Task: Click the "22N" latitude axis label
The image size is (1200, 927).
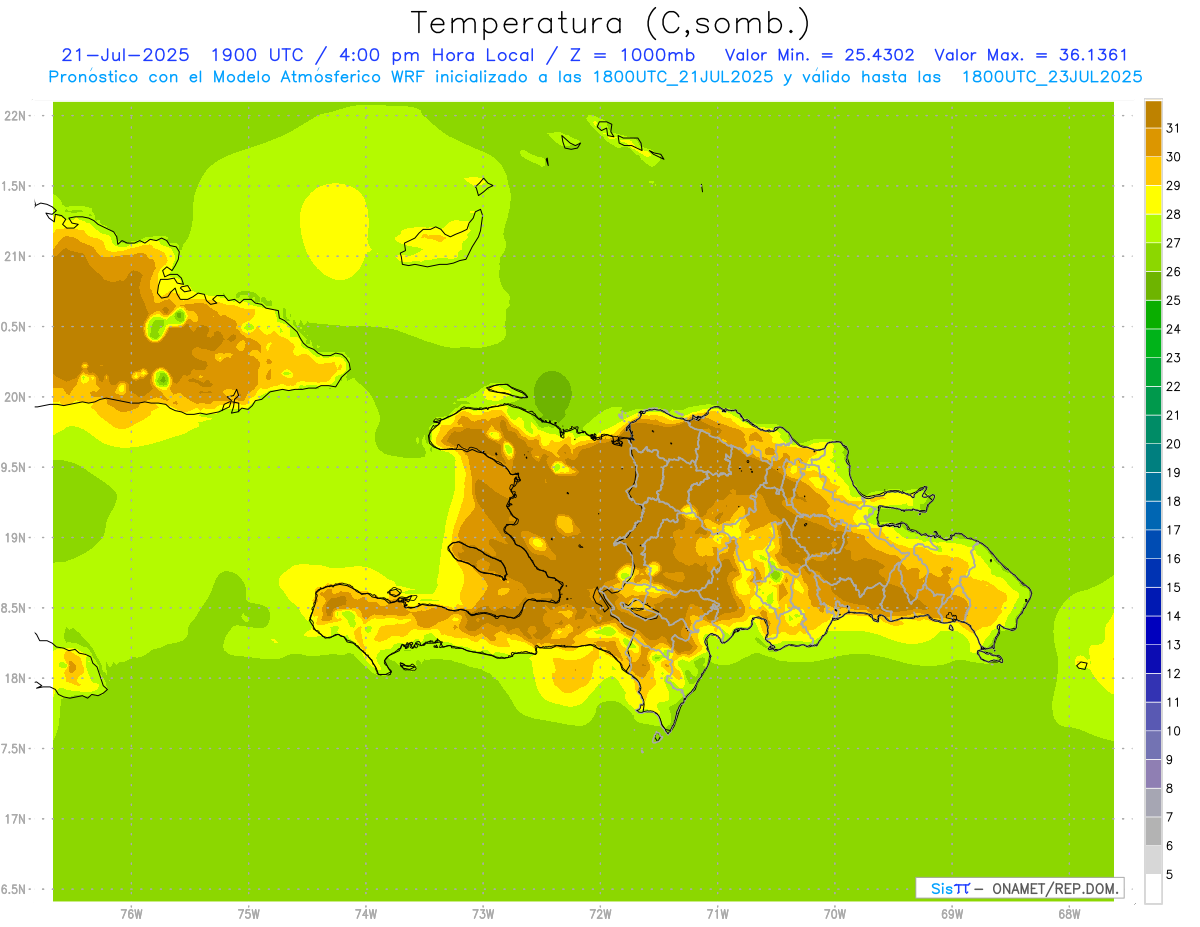Action: tap(16, 115)
